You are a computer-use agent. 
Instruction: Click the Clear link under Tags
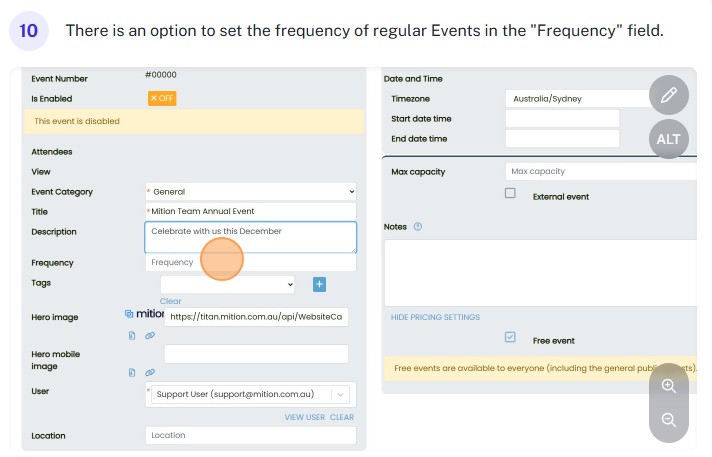pos(171,301)
